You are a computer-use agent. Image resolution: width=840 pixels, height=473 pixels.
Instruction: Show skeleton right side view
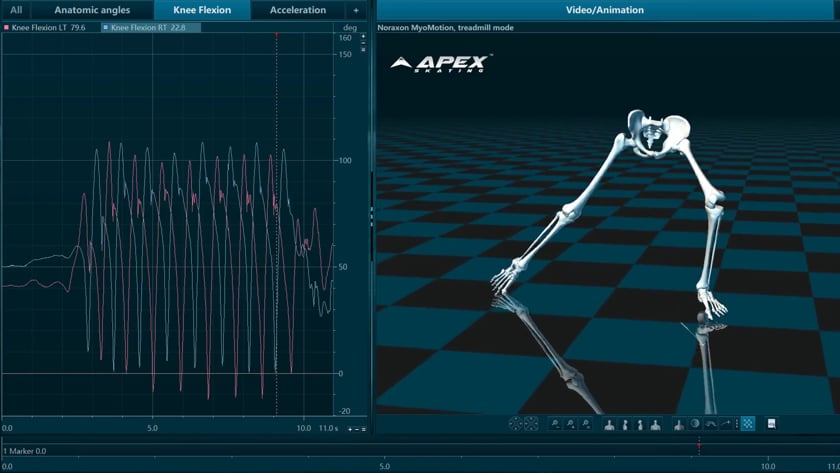pos(640,424)
